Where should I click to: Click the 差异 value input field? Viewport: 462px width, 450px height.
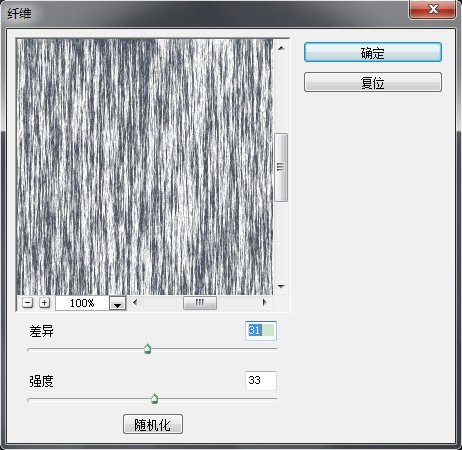(x=261, y=331)
